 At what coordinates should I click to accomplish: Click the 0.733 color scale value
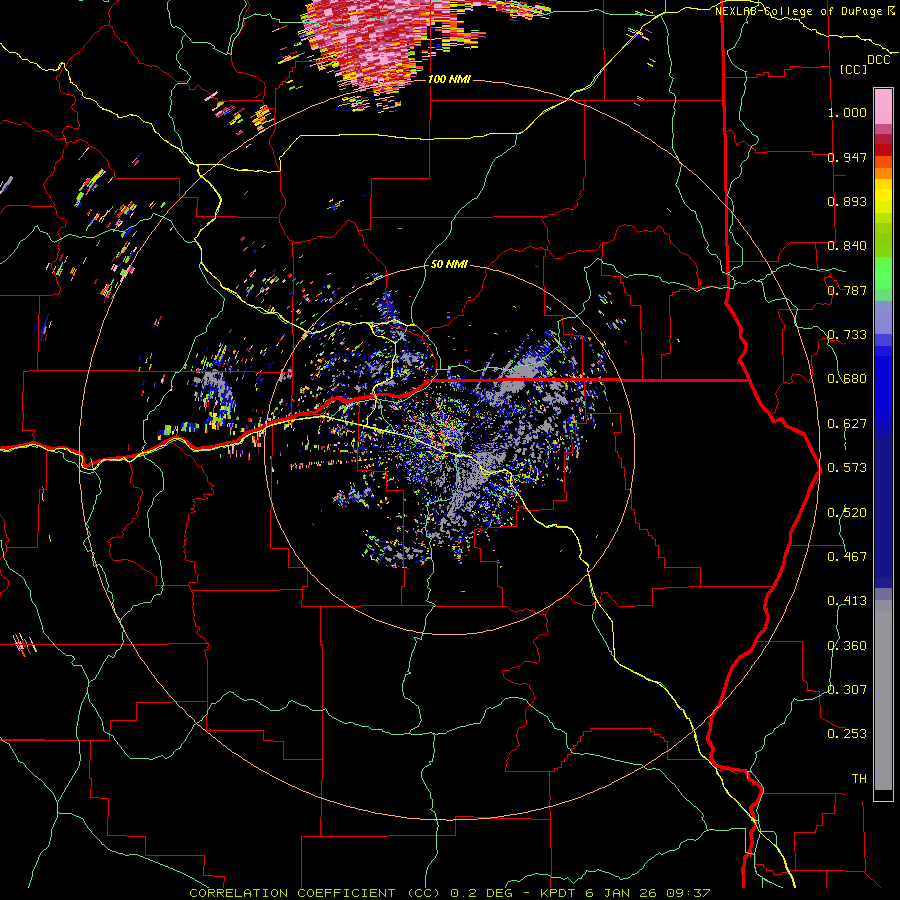[x=847, y=335]
